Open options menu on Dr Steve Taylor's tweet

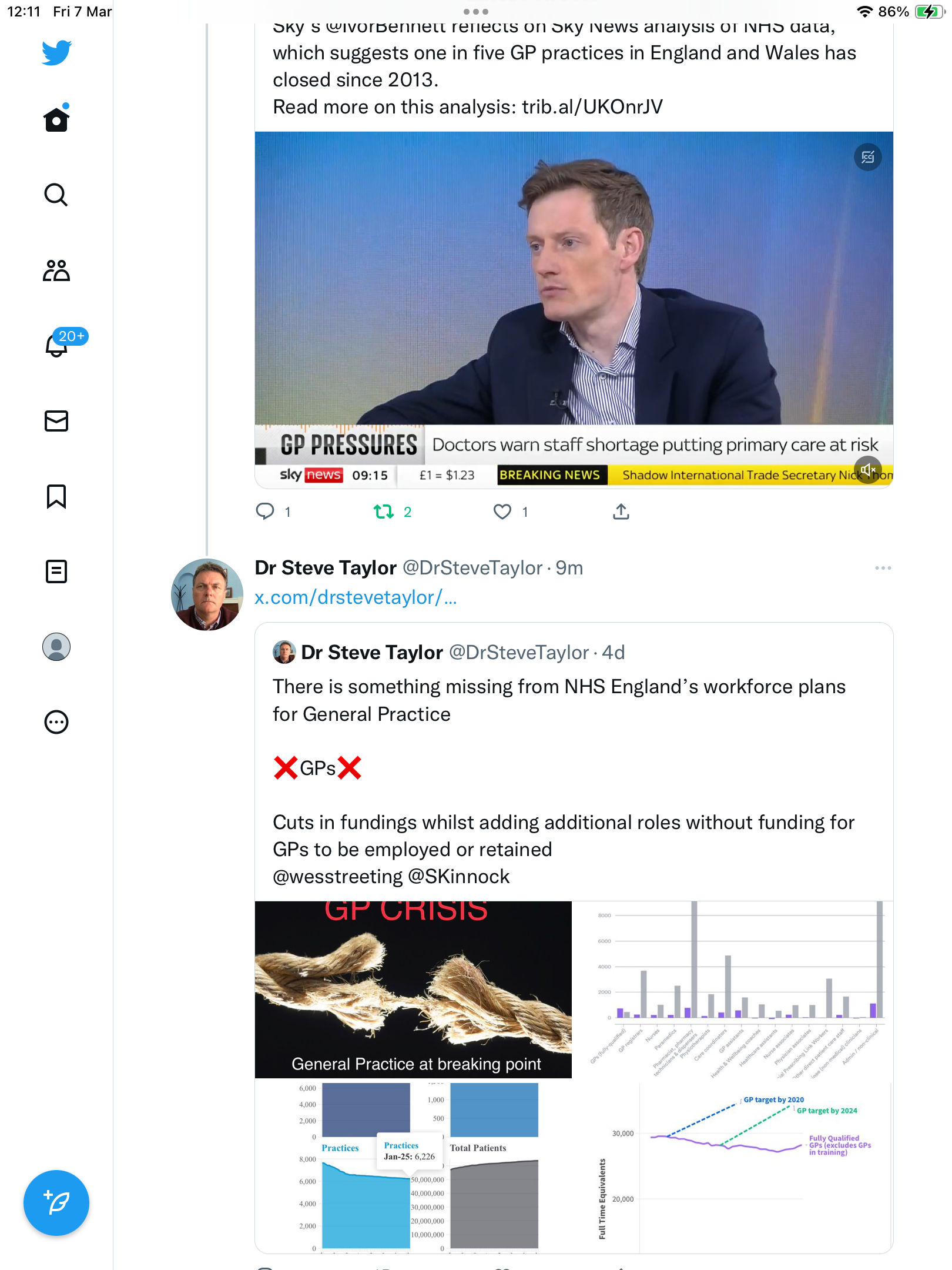pyautogui.click(x=883, y=568)
